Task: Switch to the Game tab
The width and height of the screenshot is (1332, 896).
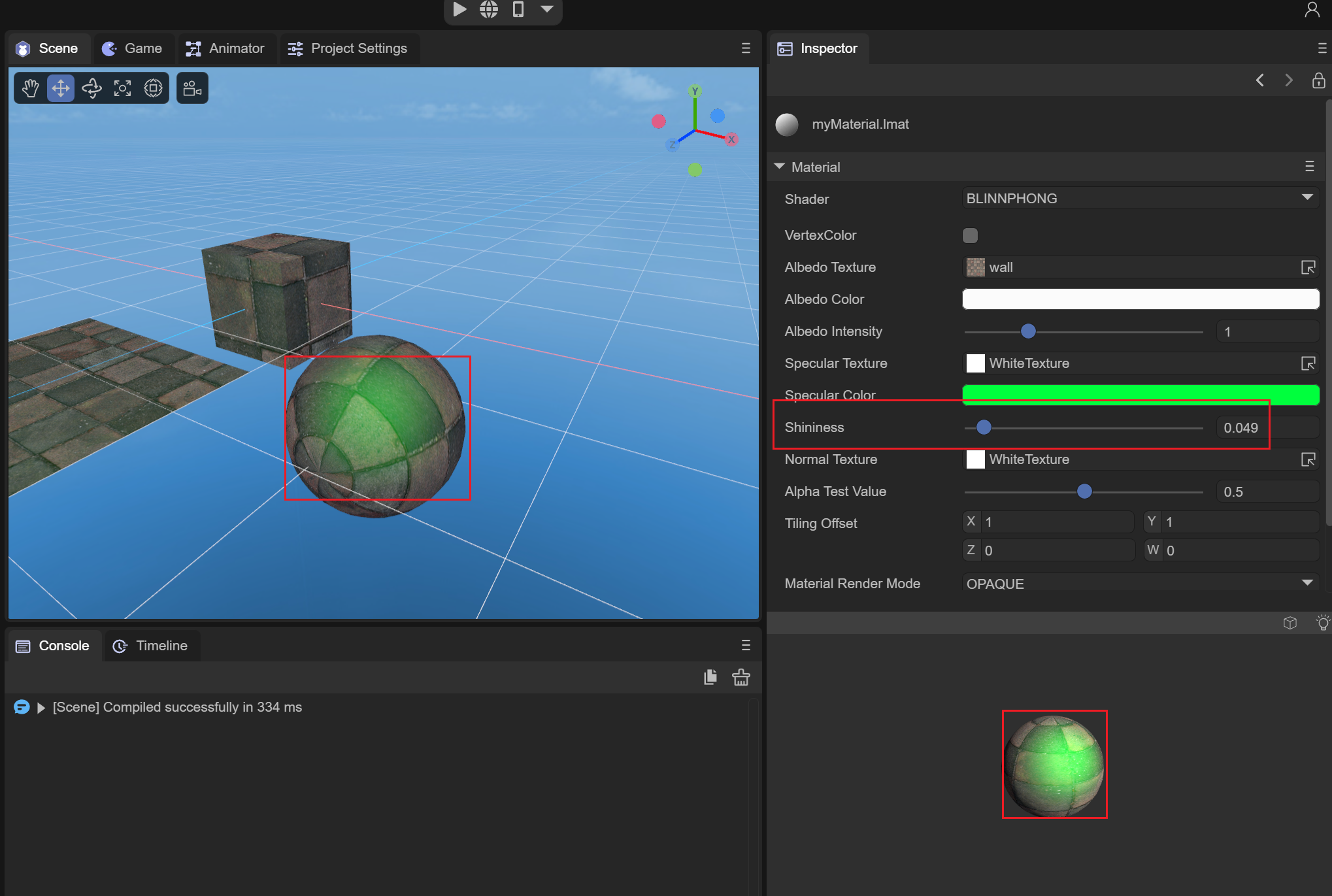Action: 133,48
